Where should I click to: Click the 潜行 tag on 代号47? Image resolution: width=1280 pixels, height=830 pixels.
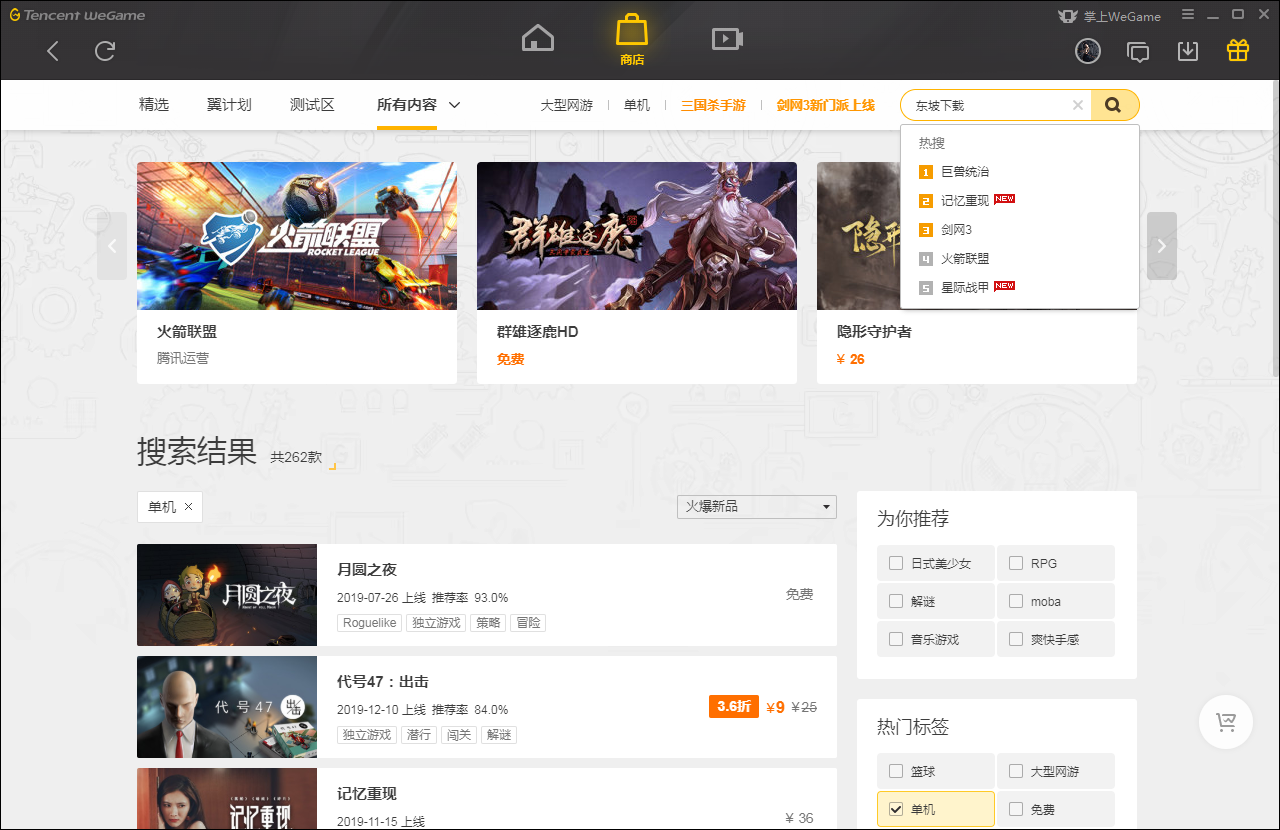coord(419,735)
